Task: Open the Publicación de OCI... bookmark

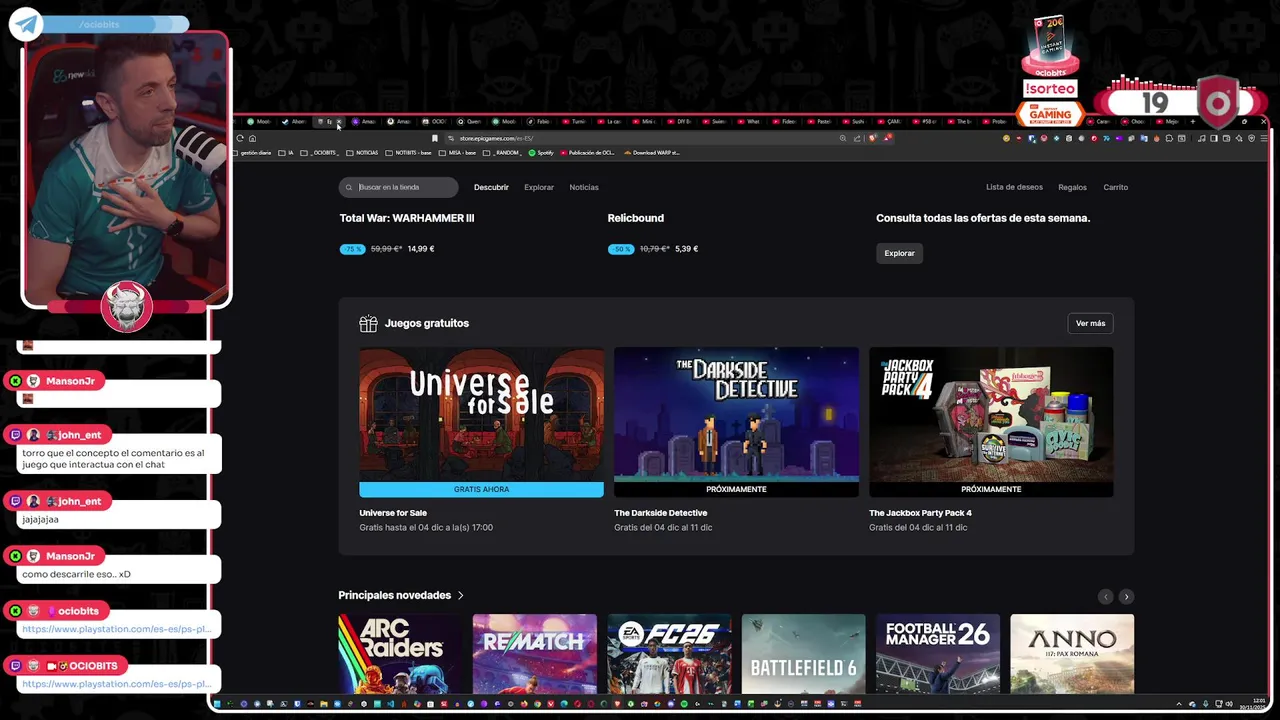Action: pos(588,153)
